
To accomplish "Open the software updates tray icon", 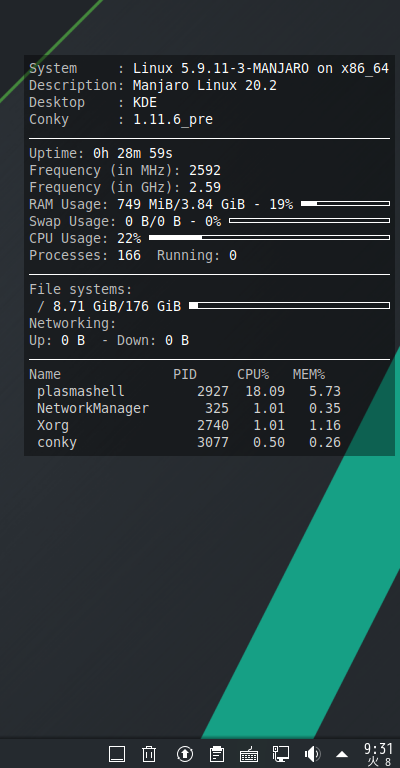I will pyautogui.click(x=185, y=754).
